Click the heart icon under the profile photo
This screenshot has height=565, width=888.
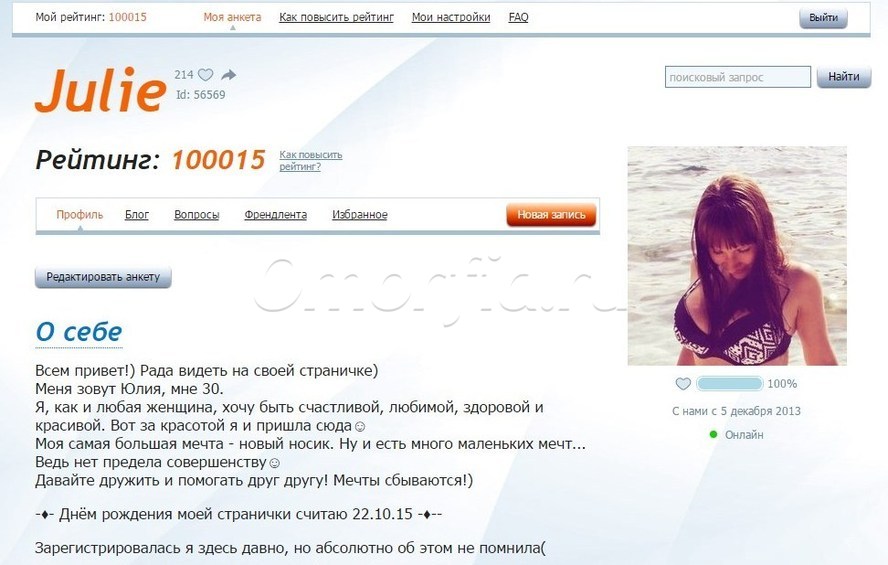683,384
